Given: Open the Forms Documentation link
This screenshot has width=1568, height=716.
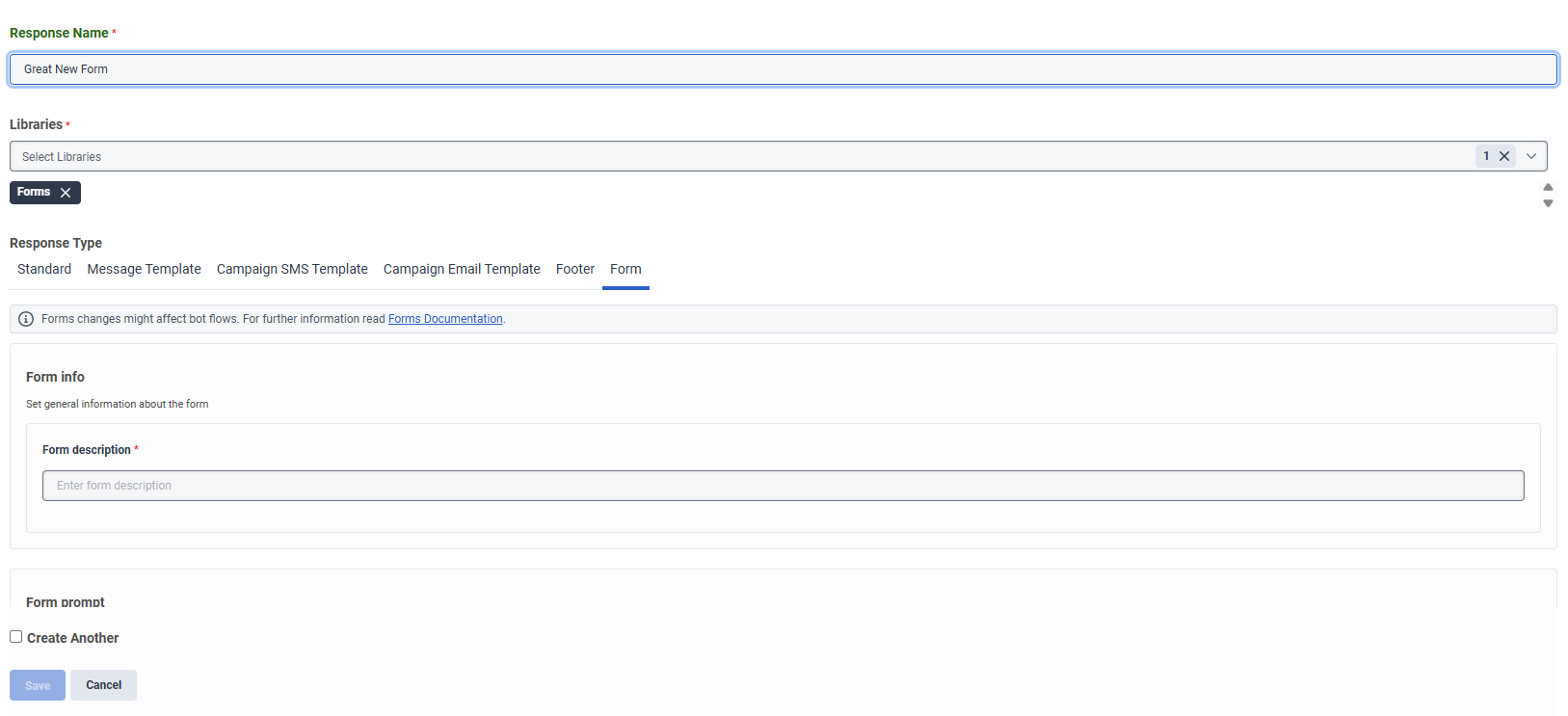Looking at the screenshot, I should pos(445,319).
